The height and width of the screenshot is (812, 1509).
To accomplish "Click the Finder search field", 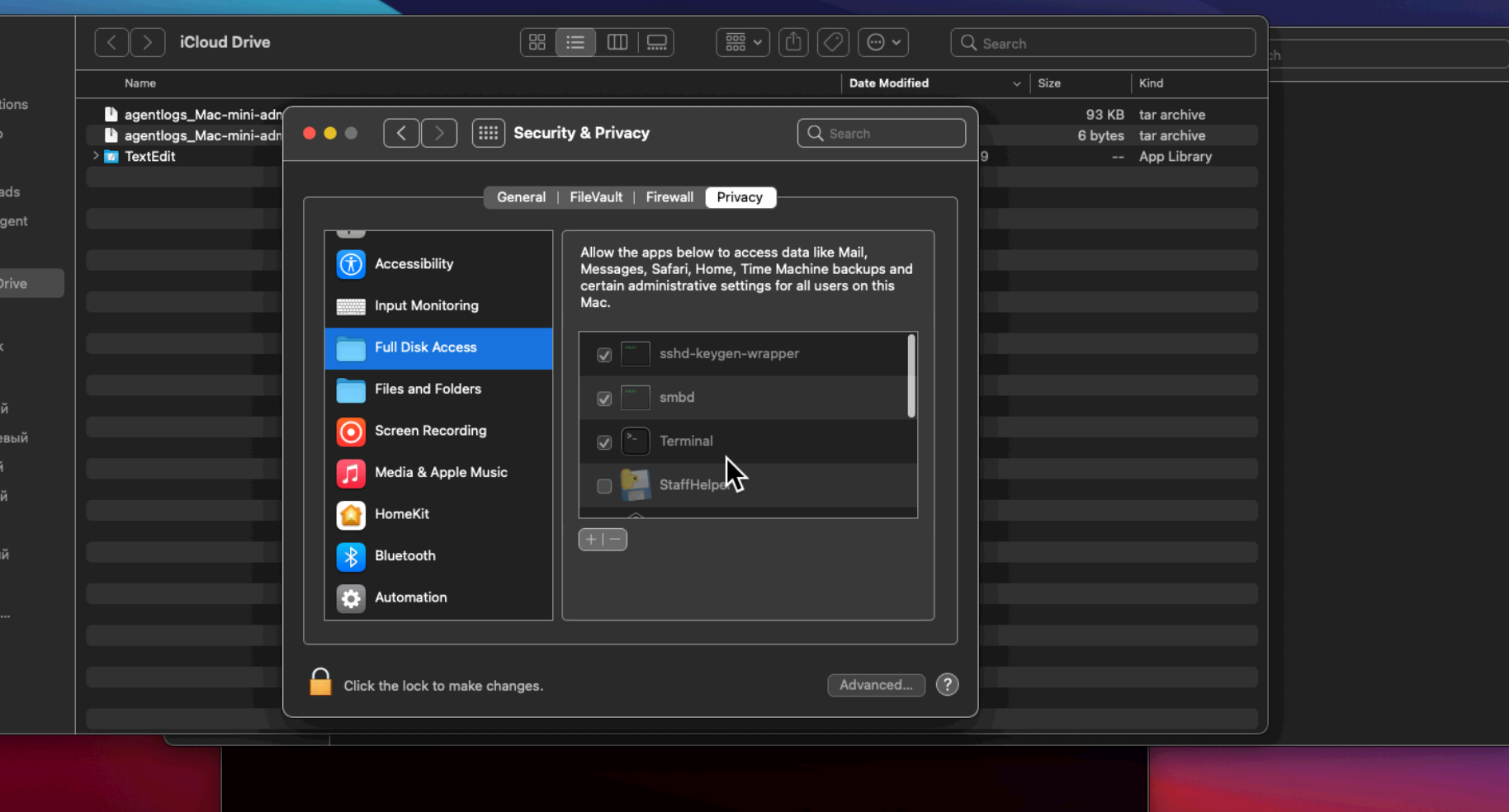I will point(1103,43).
